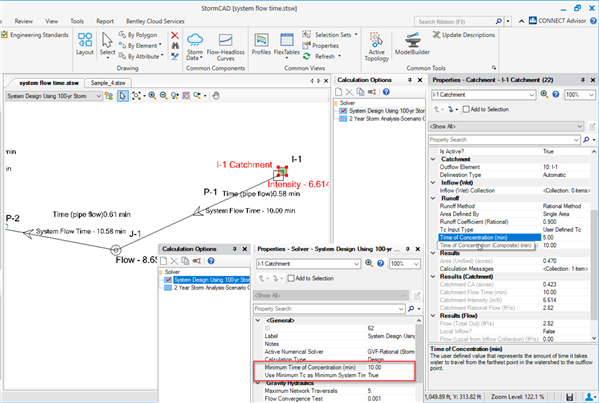Open Selection Sets
The image size is (599, 403).
(330, 35)
